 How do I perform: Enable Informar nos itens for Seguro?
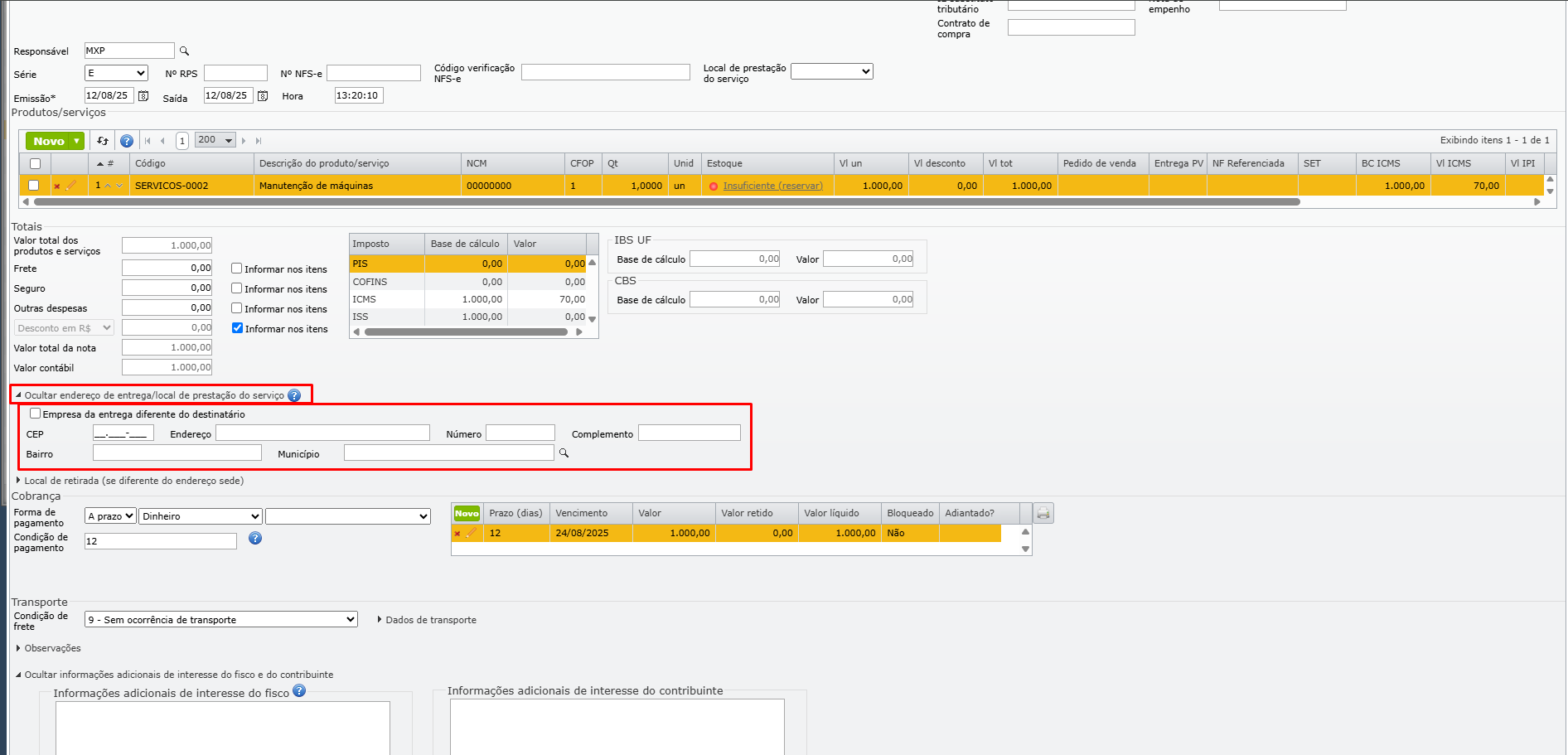(x=237, y=288)
